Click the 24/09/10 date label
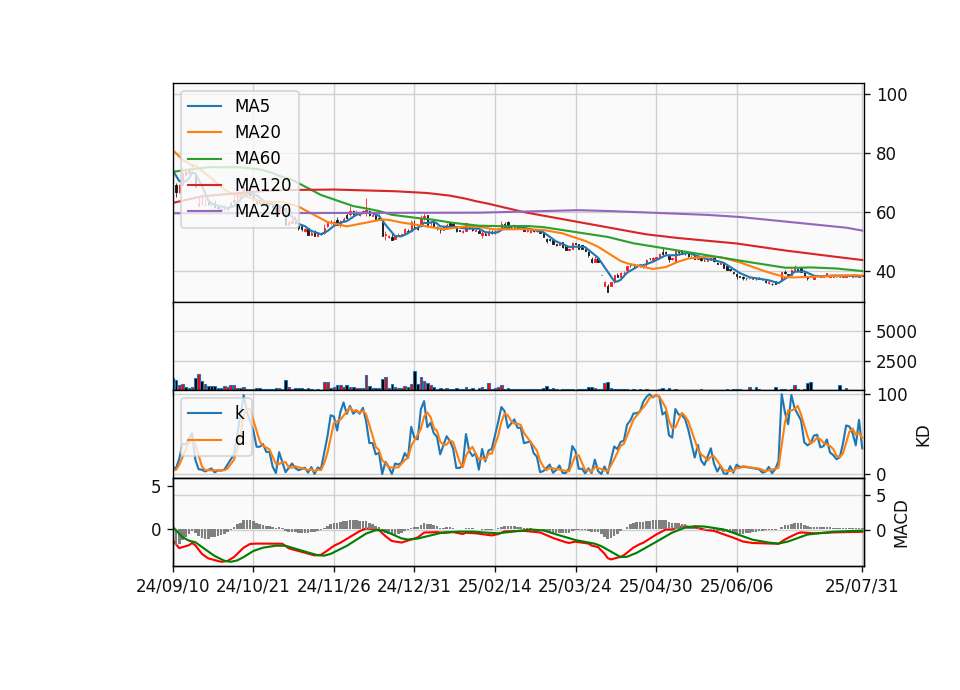Image resolution: width=960 pixels, height=690 pixels. [x=173, y=586]
